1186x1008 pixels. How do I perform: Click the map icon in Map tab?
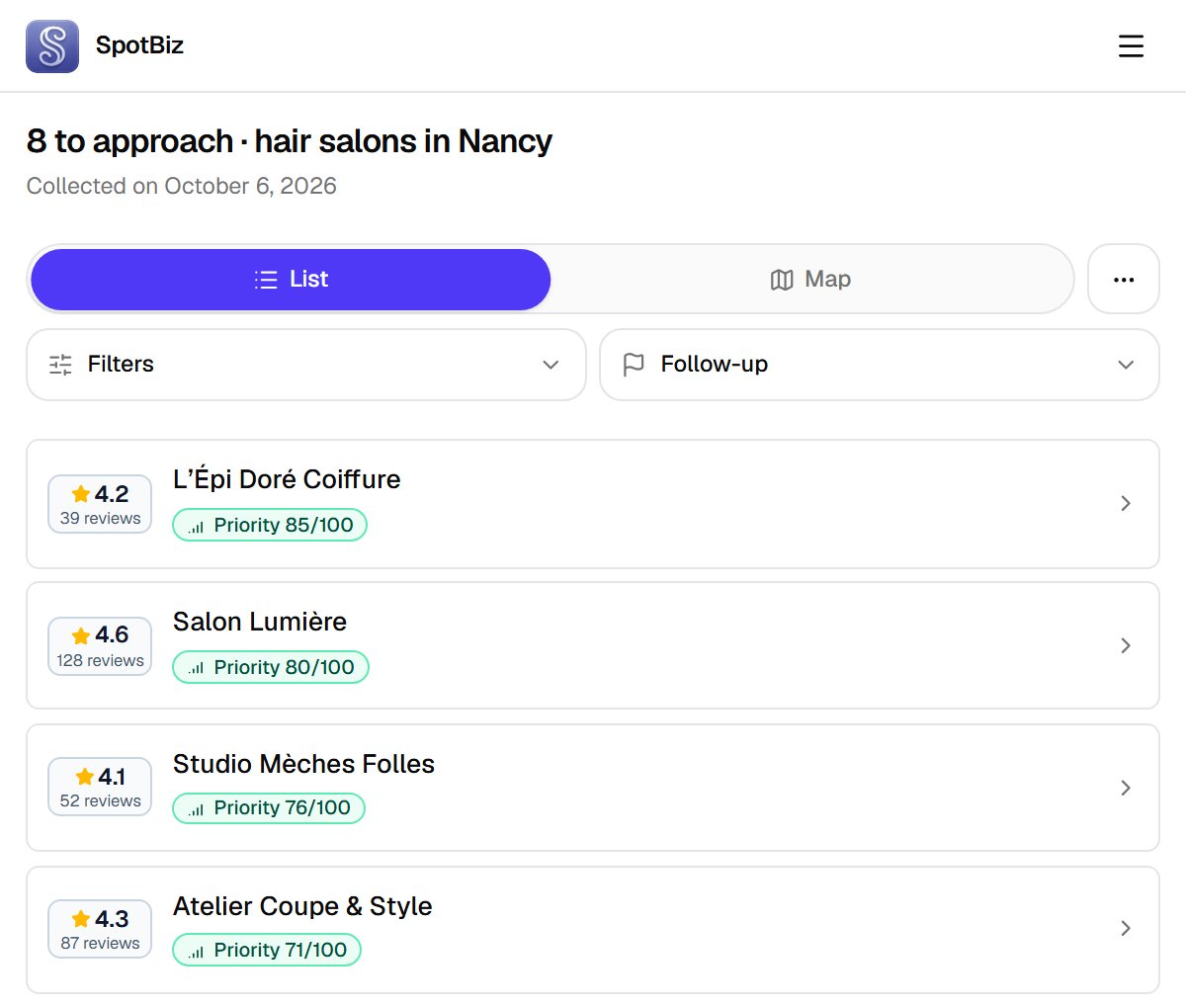pyautogui.click(x=782, y=280)
